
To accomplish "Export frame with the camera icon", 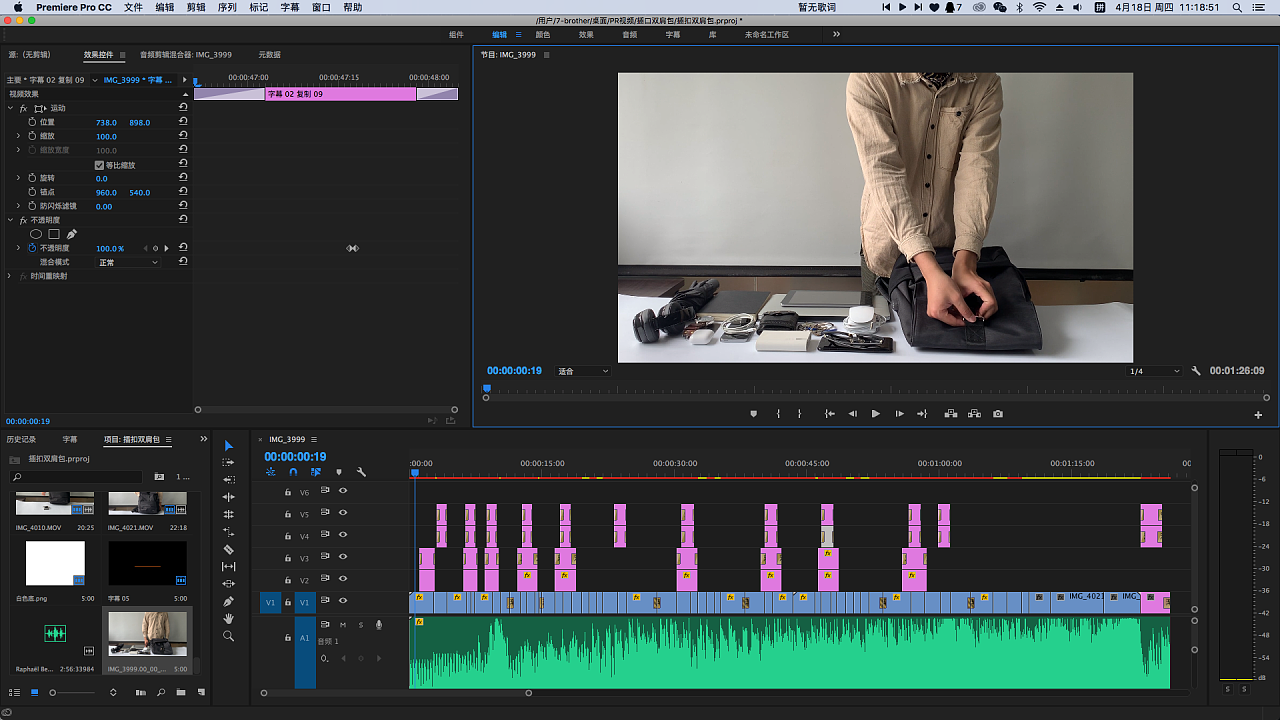I will [998, 414].
